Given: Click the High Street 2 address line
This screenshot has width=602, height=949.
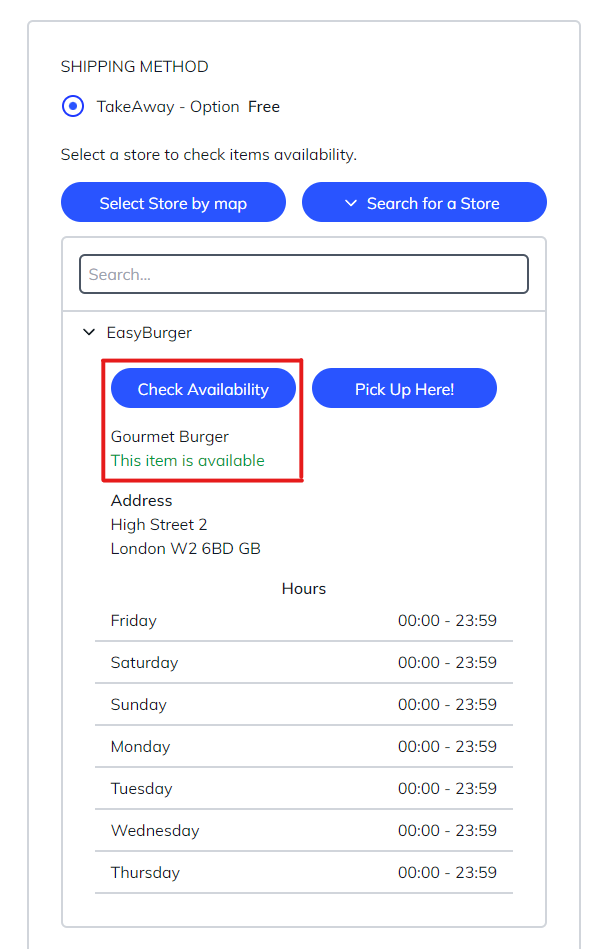Looking at the screenshot, I should point(159,524).
